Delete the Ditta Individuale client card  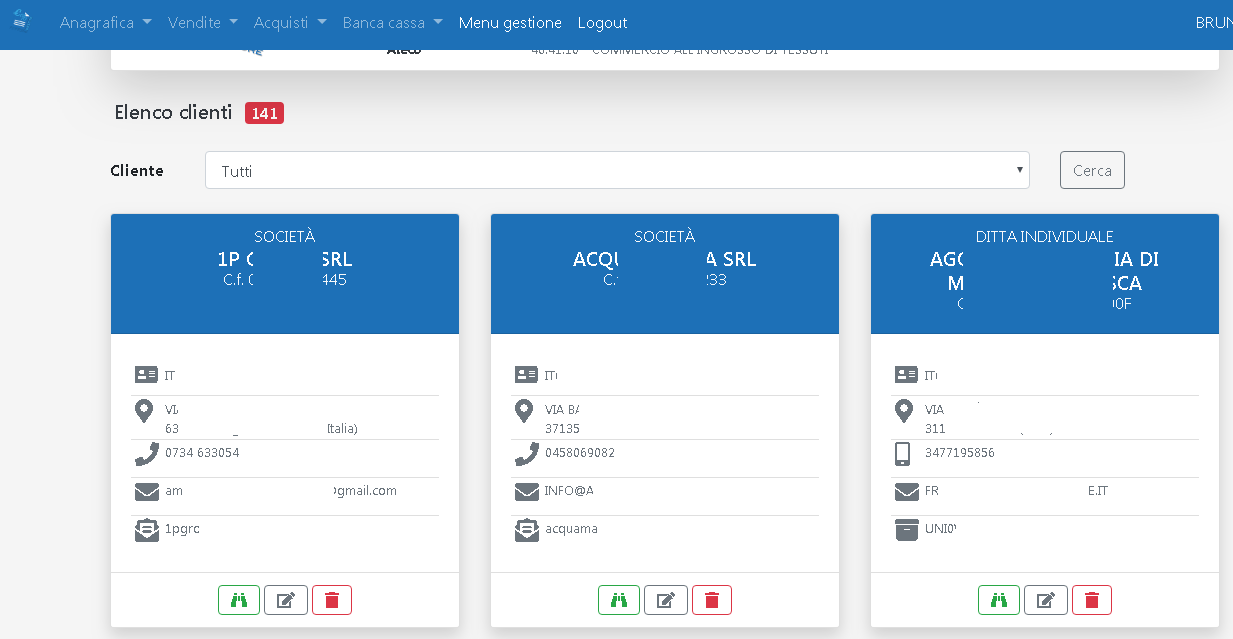[x=1092, y=600]
